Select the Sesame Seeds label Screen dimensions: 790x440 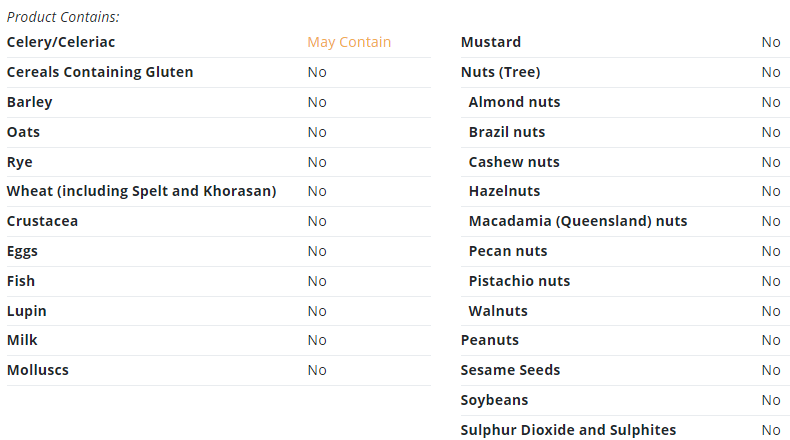(510, 370)
